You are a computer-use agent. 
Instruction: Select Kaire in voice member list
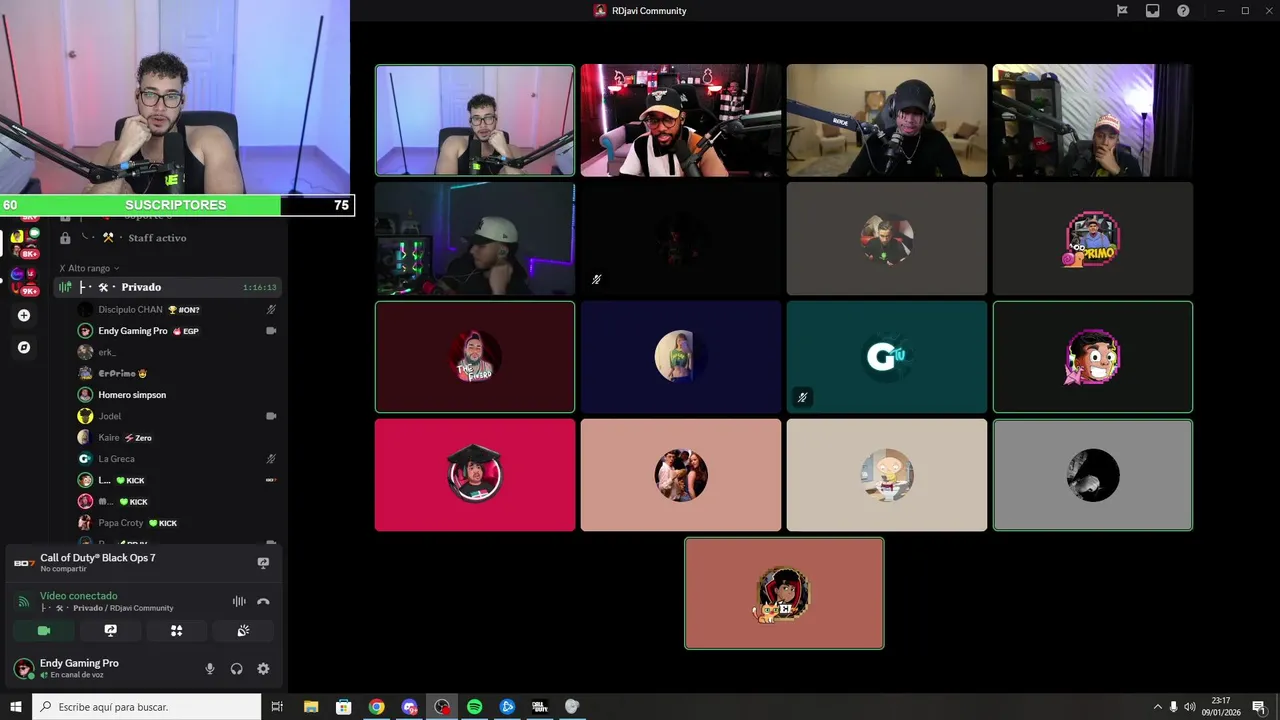point(176,437)
